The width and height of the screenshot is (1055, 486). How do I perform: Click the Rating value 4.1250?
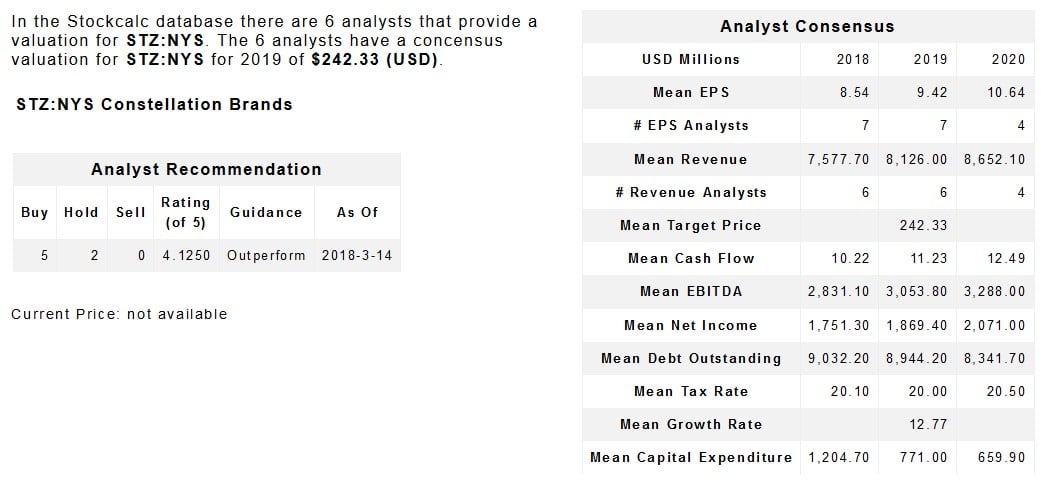186,255
